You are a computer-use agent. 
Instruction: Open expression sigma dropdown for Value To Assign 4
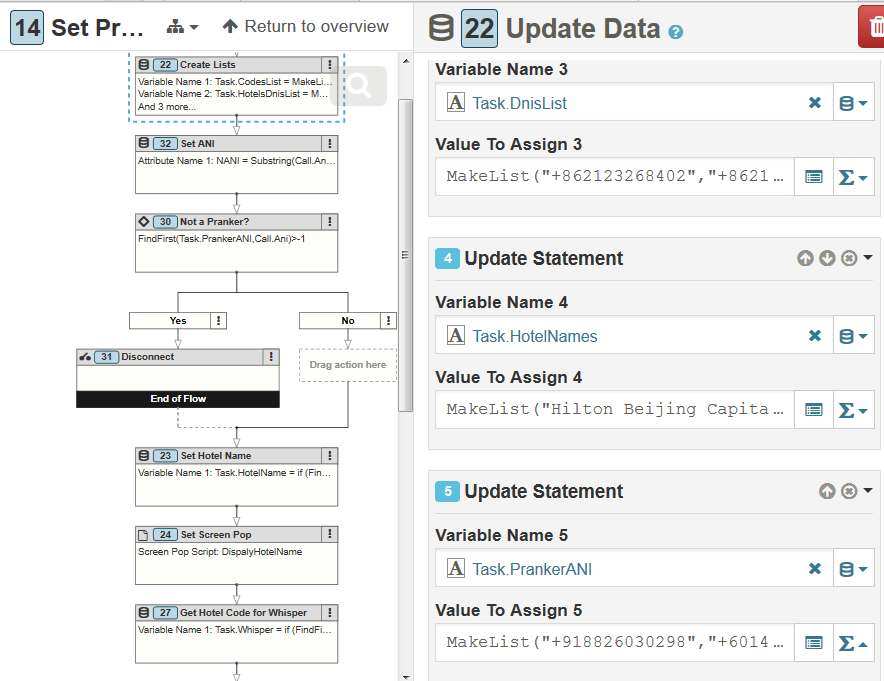tap(853, 410)
